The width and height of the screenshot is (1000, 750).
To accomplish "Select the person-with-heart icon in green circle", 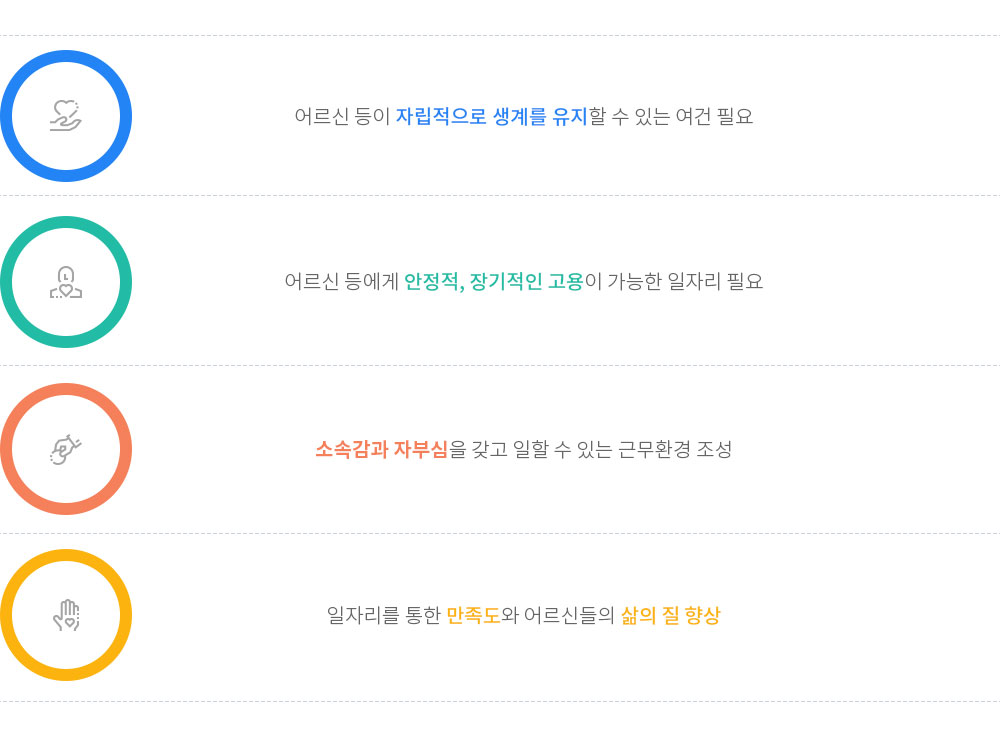I will [x=66, y=282].
